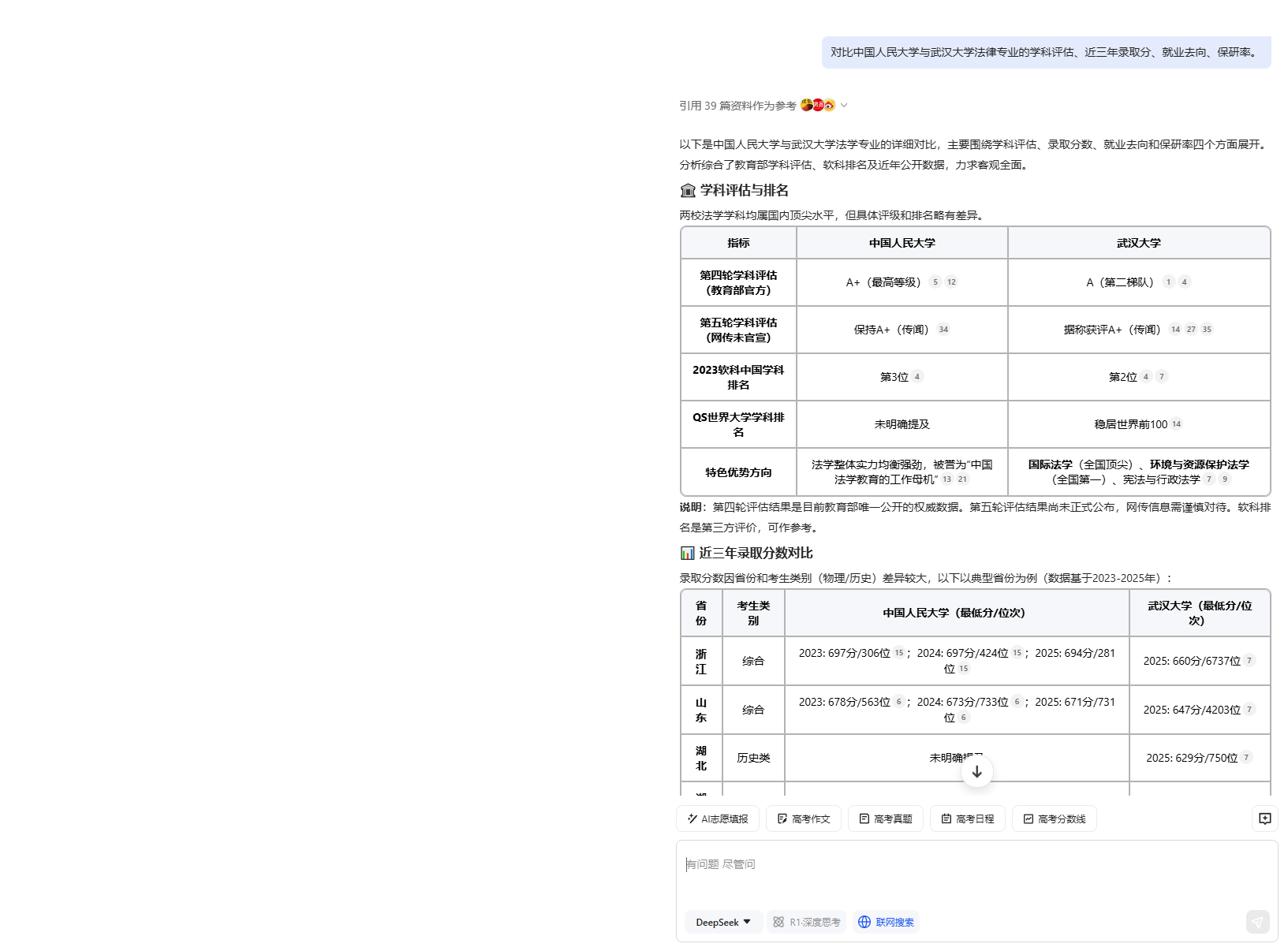Click the 特色优势方向 row label
The width and height of the screenshot is (1288, 951).
point(738,472)
